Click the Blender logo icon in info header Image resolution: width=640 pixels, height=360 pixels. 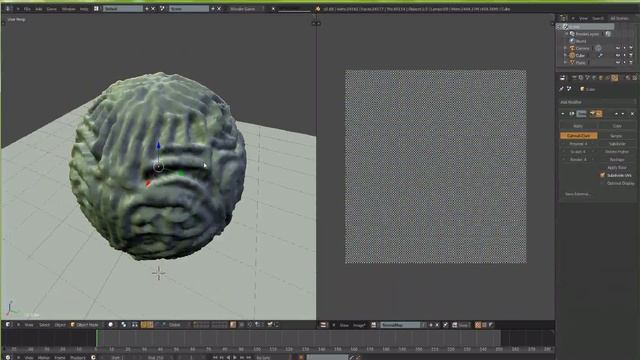click(x=318, y=9)
